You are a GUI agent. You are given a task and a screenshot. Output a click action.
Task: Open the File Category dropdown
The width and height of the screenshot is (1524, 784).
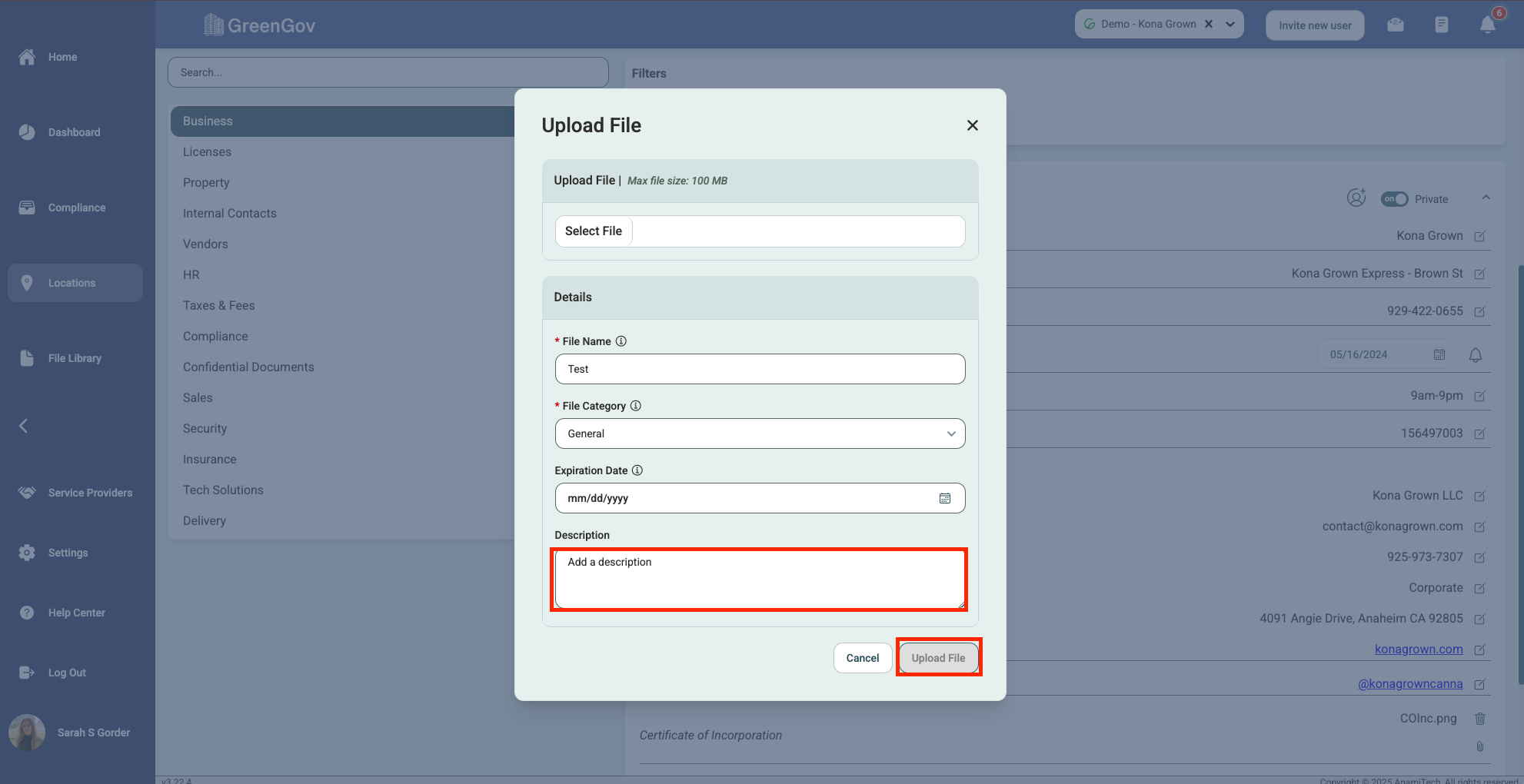click(760, 434)
